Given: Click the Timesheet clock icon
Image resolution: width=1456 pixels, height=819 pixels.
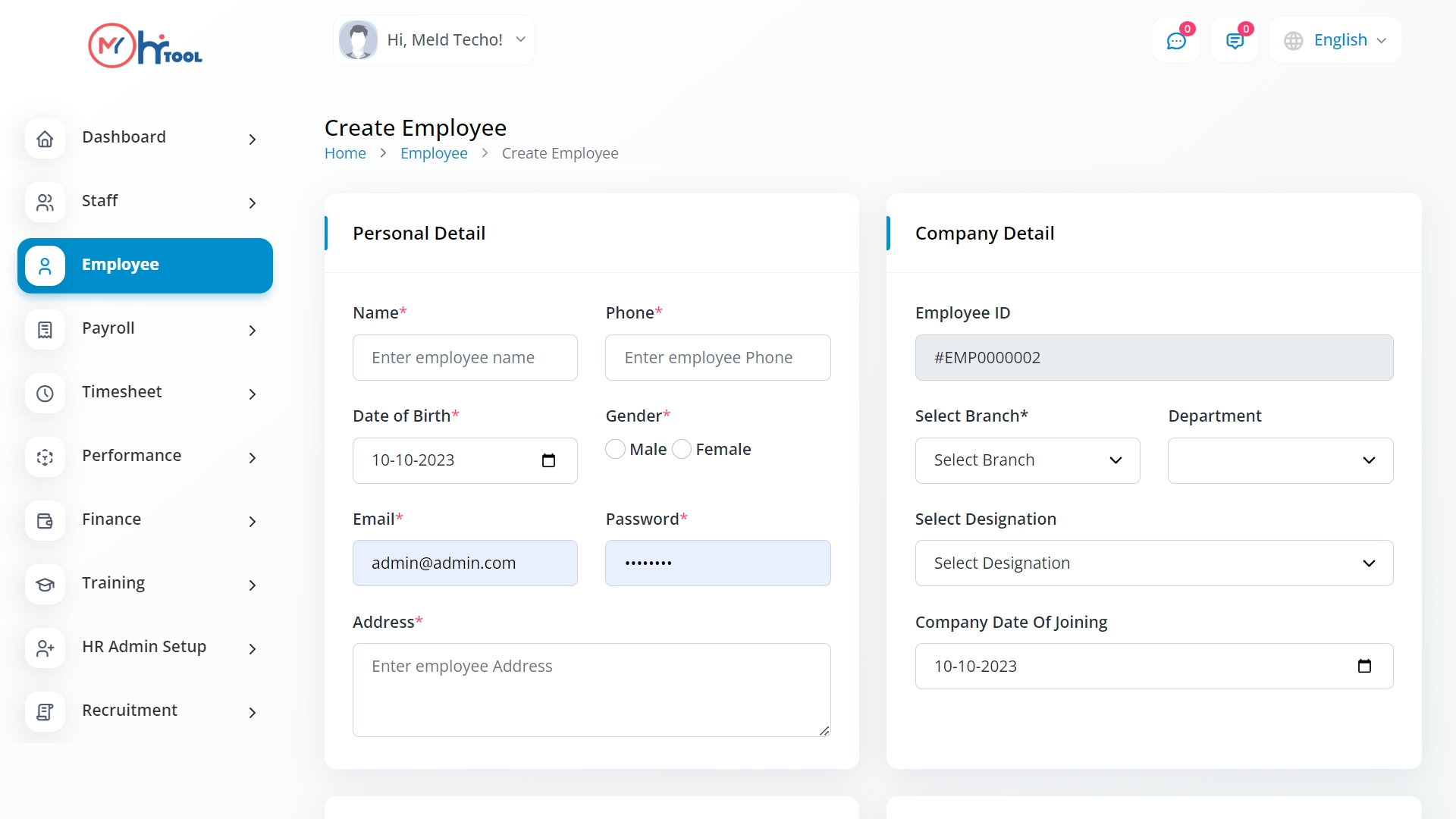Looking at the screenshot, I should click(x=45, y=394).
